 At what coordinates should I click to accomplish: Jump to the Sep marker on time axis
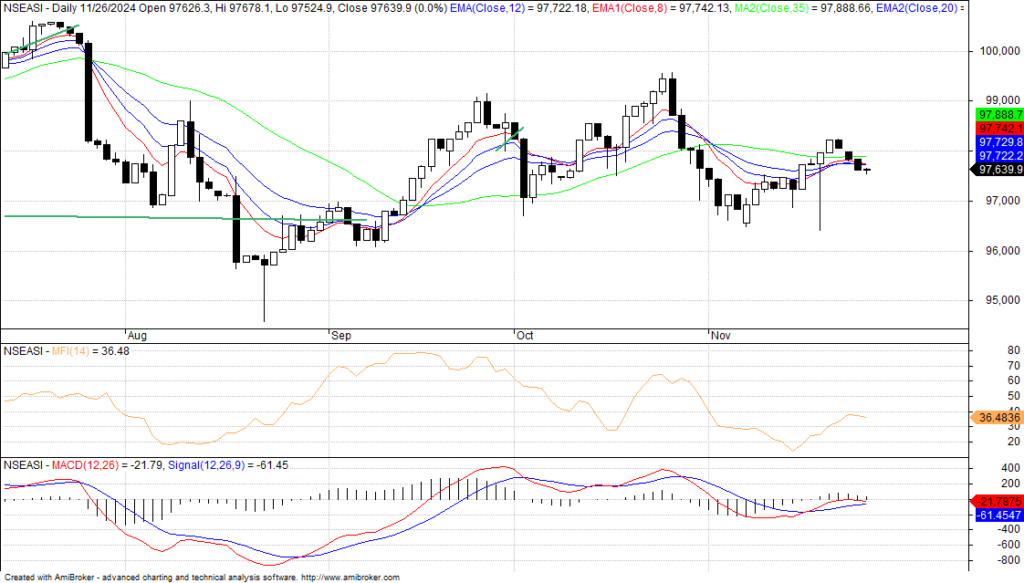(340, 336)
